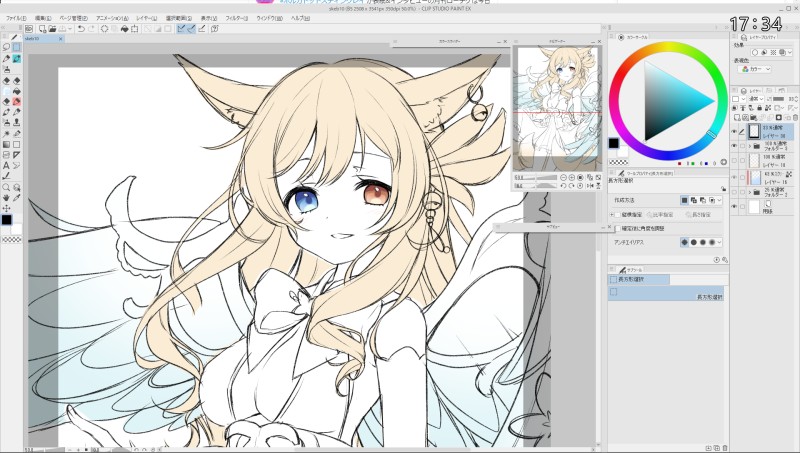Select the magnifier zoom tool in the toolbox

6,187
